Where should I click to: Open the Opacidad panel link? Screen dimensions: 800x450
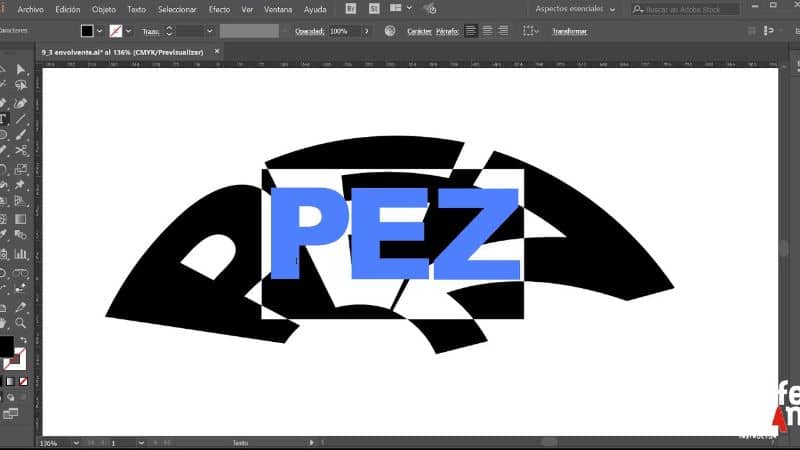(x=309, y=31)
